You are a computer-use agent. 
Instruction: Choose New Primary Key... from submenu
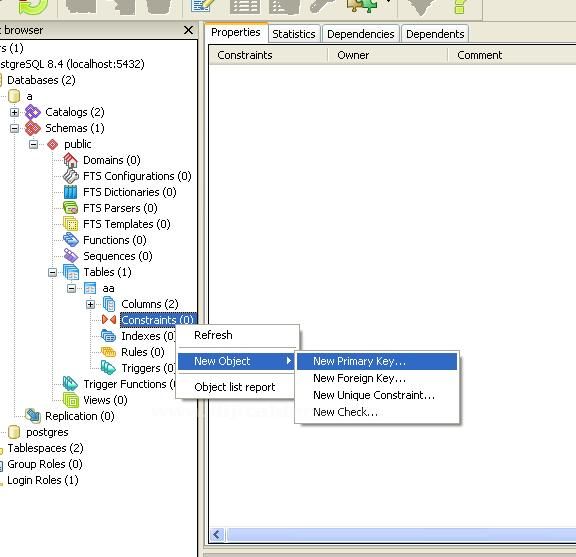pyautogui.click(x=377, y=361)
